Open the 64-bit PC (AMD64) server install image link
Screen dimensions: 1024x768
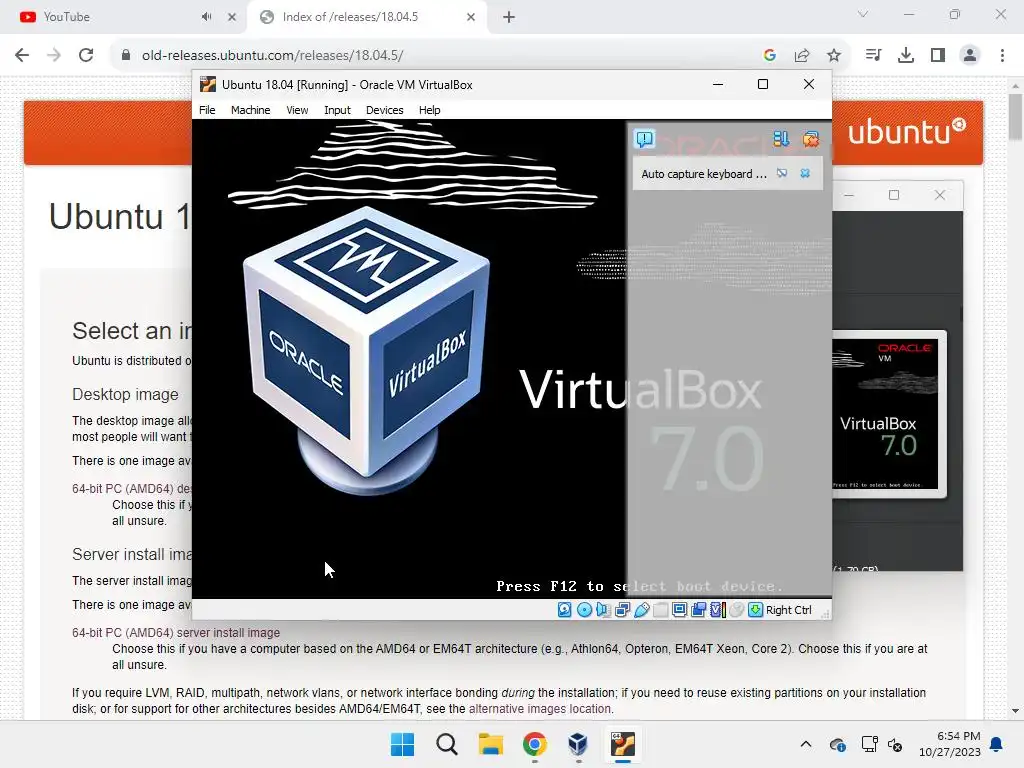pos(176,632)
